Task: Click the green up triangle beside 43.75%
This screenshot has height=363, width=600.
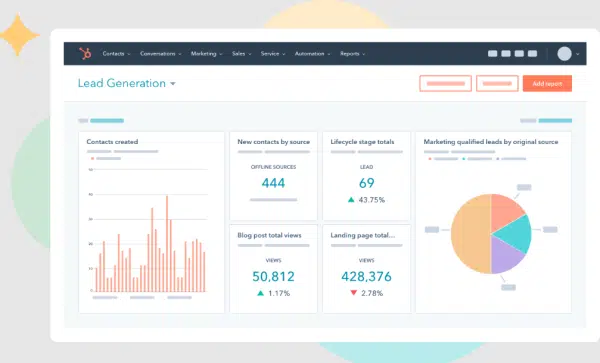Action: point(351,200)
